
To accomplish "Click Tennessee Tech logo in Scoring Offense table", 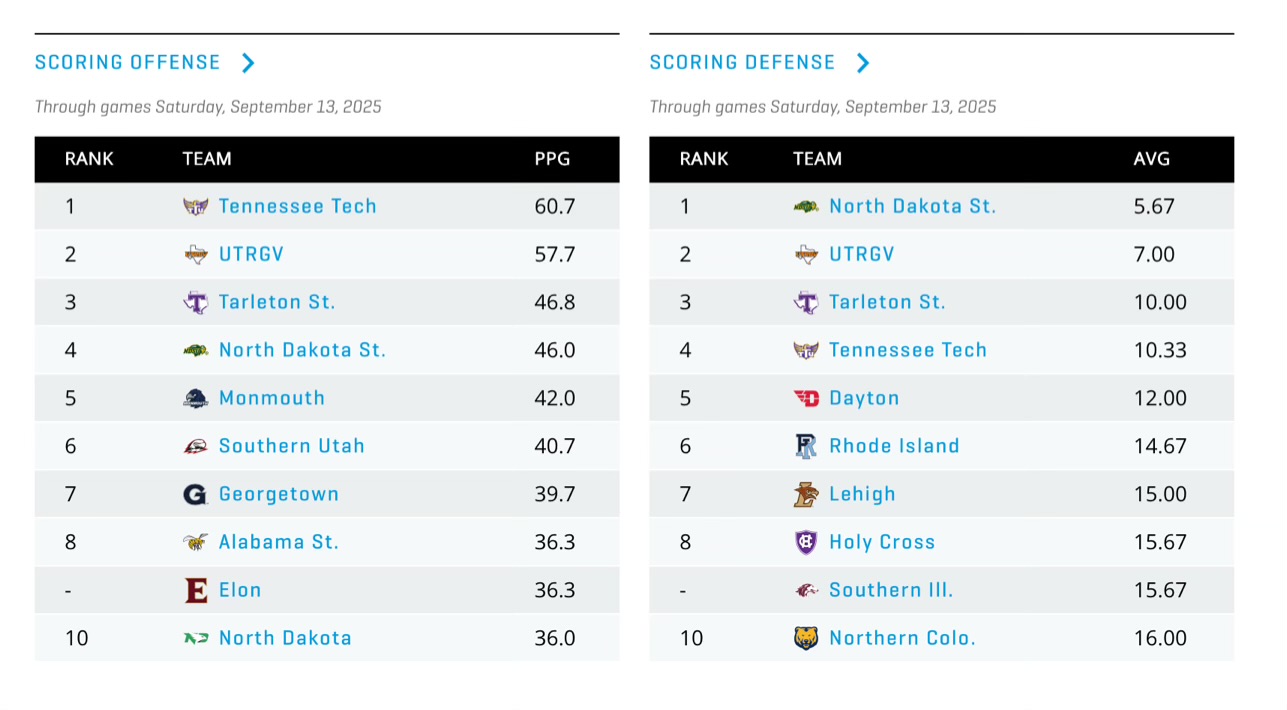I will [x=196, y=207].
